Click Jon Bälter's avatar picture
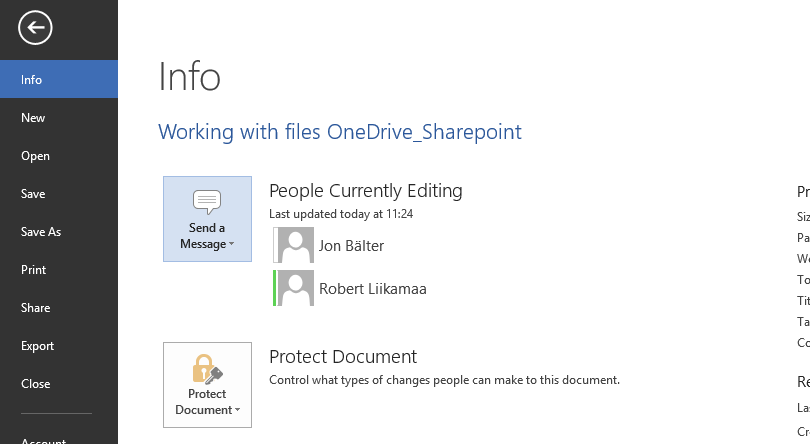Screen dimensions: 810x444 click(x=295, y=245)
